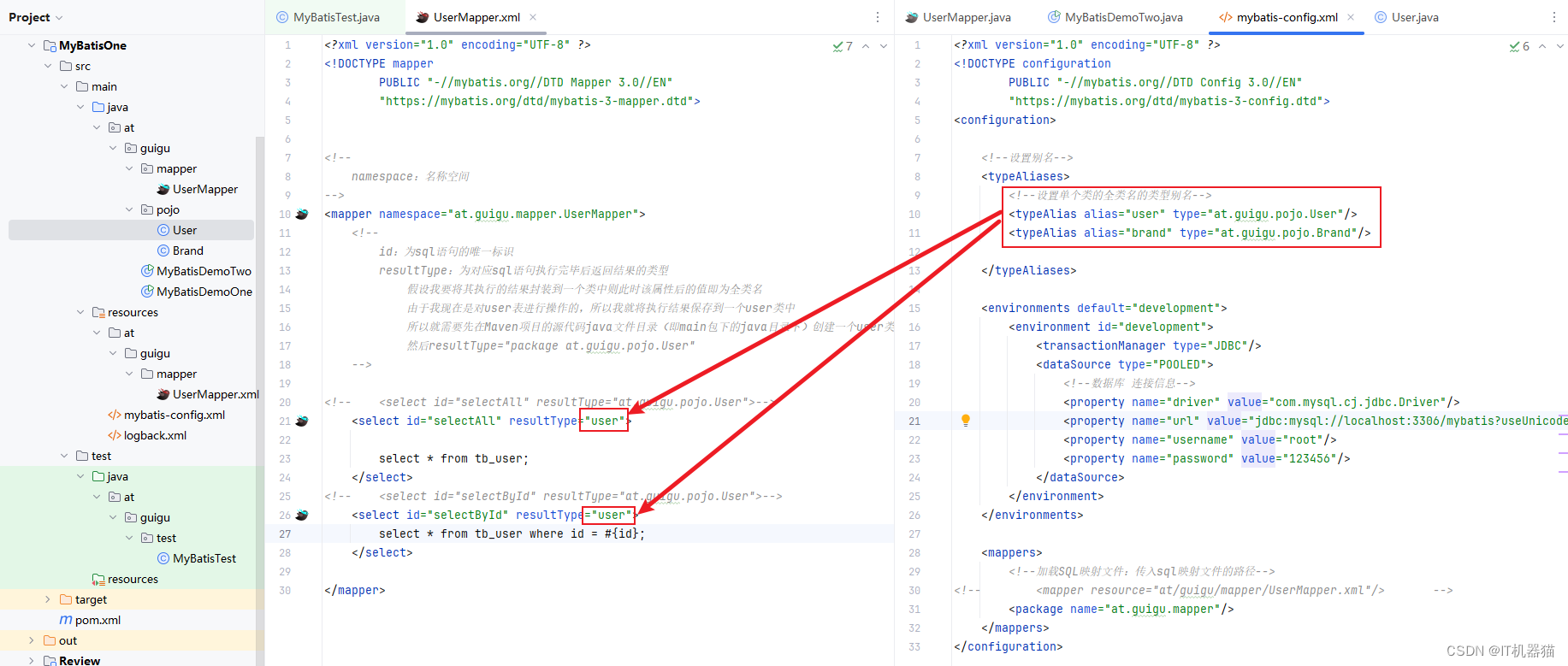Viewport: 1568px width, 666px height.
Task: Open right editor tab options menu
Action: pyautogui.click(x=1554, y=17)
